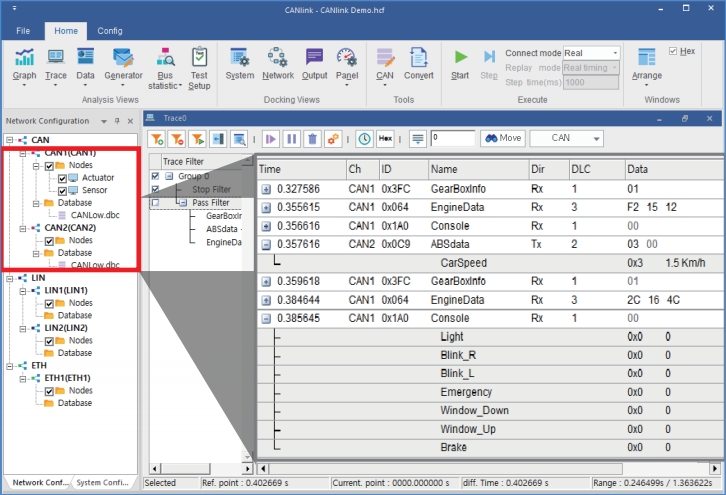726x495 pixels.
Task: Toggle CAN1 Nodes checkbox
Action: [50, 166]
